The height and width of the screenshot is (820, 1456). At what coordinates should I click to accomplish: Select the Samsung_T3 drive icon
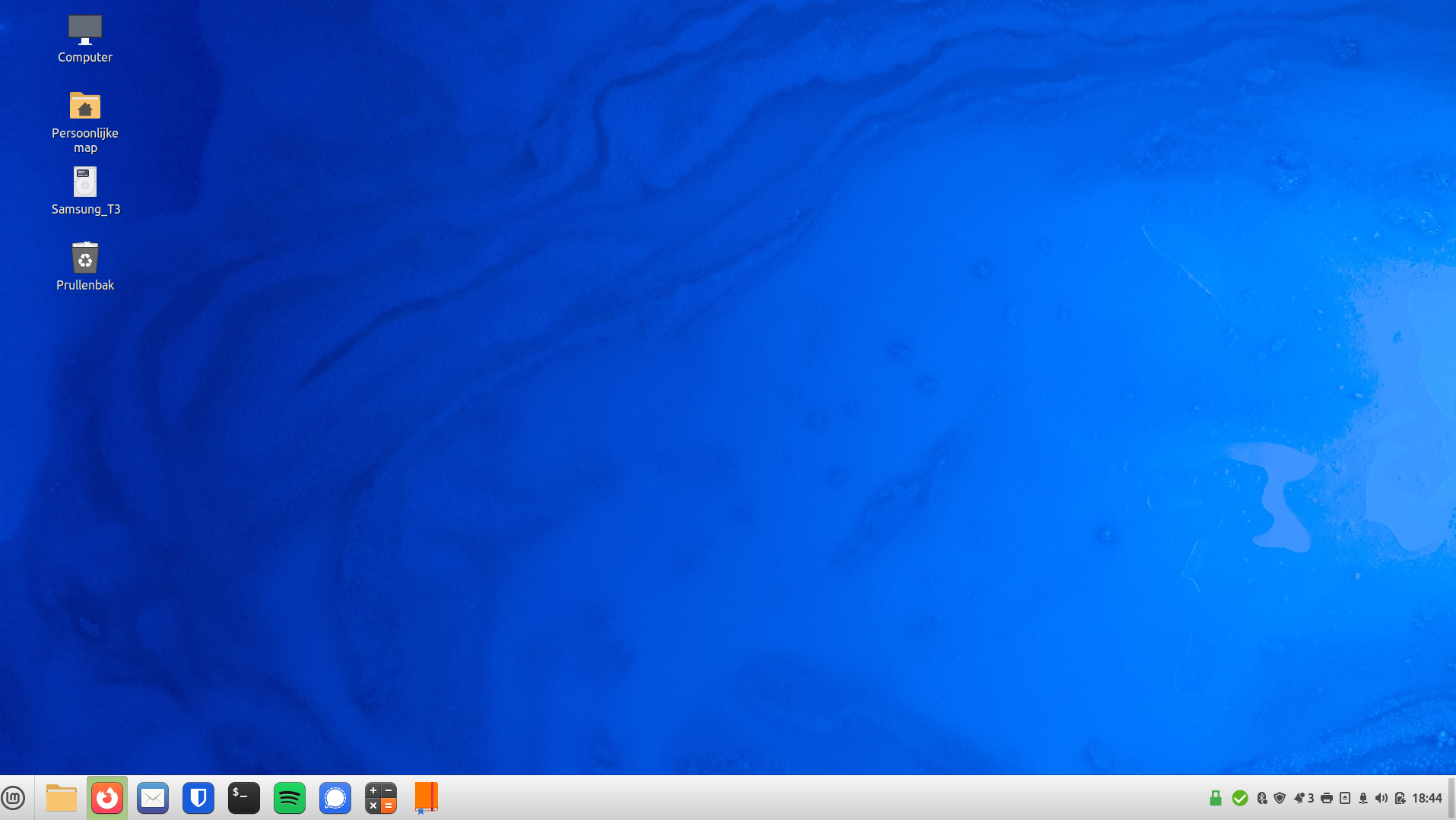point(85,191)
